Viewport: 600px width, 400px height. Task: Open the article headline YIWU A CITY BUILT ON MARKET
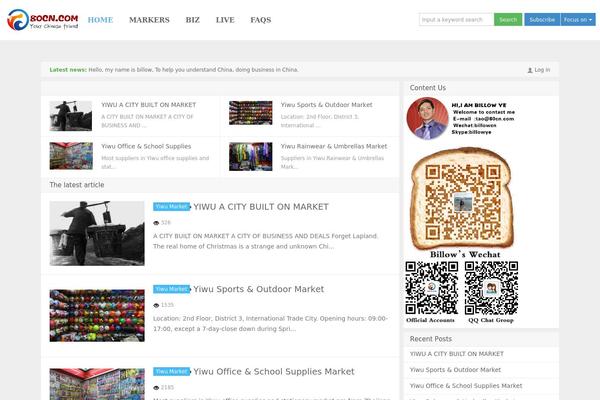click(261, 207)
